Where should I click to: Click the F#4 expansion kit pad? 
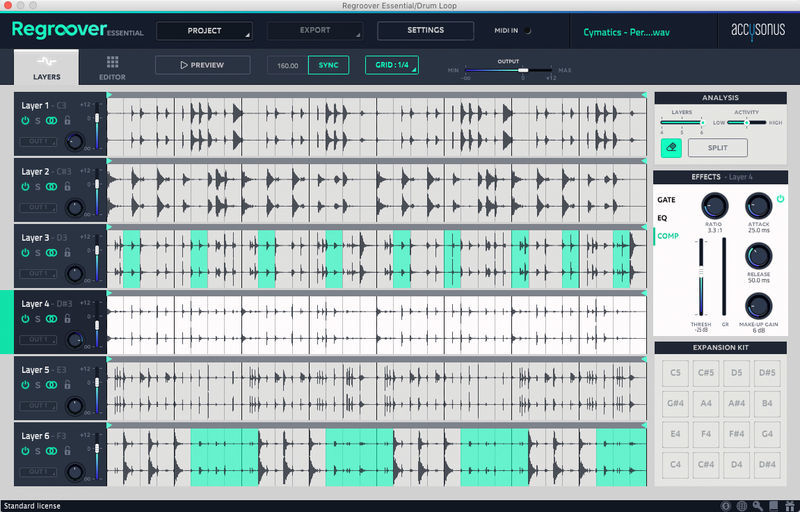pos(736,434)
